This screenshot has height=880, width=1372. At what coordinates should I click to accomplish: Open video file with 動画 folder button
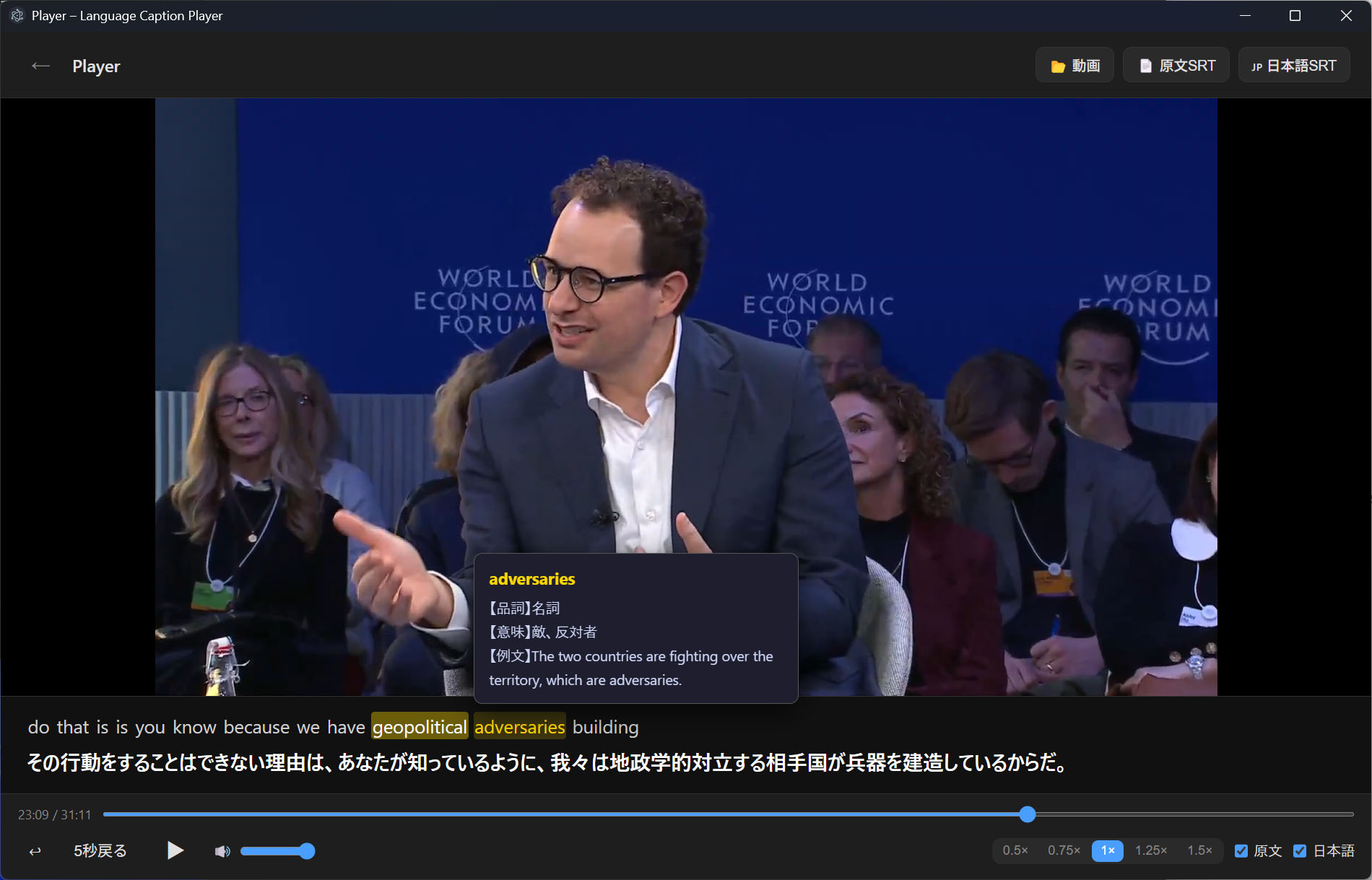coord(1074,66)
